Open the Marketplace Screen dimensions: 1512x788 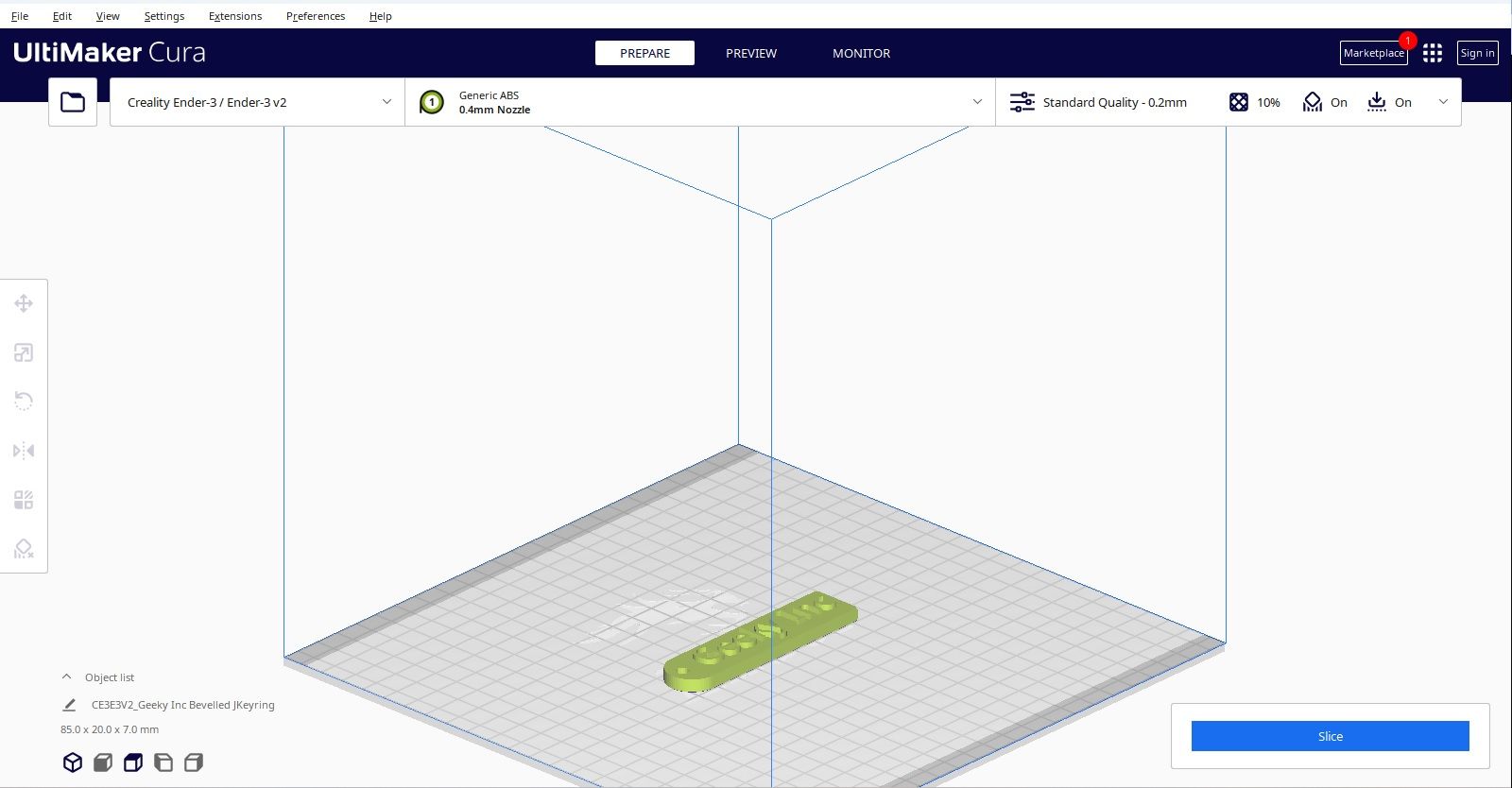point(1374,53)
